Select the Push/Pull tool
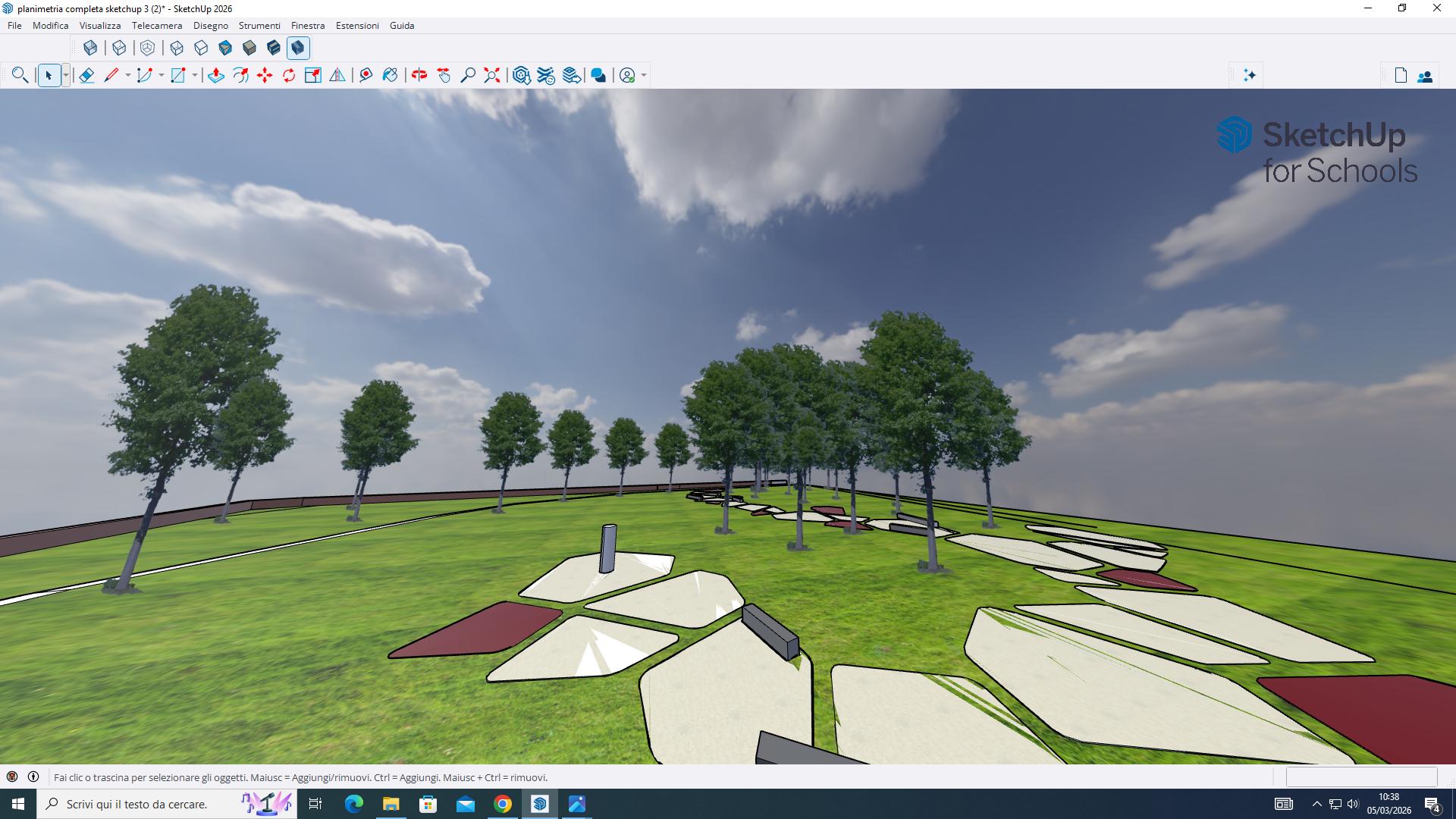This screenshot has width=1456, height=819. tap(216, 75)
